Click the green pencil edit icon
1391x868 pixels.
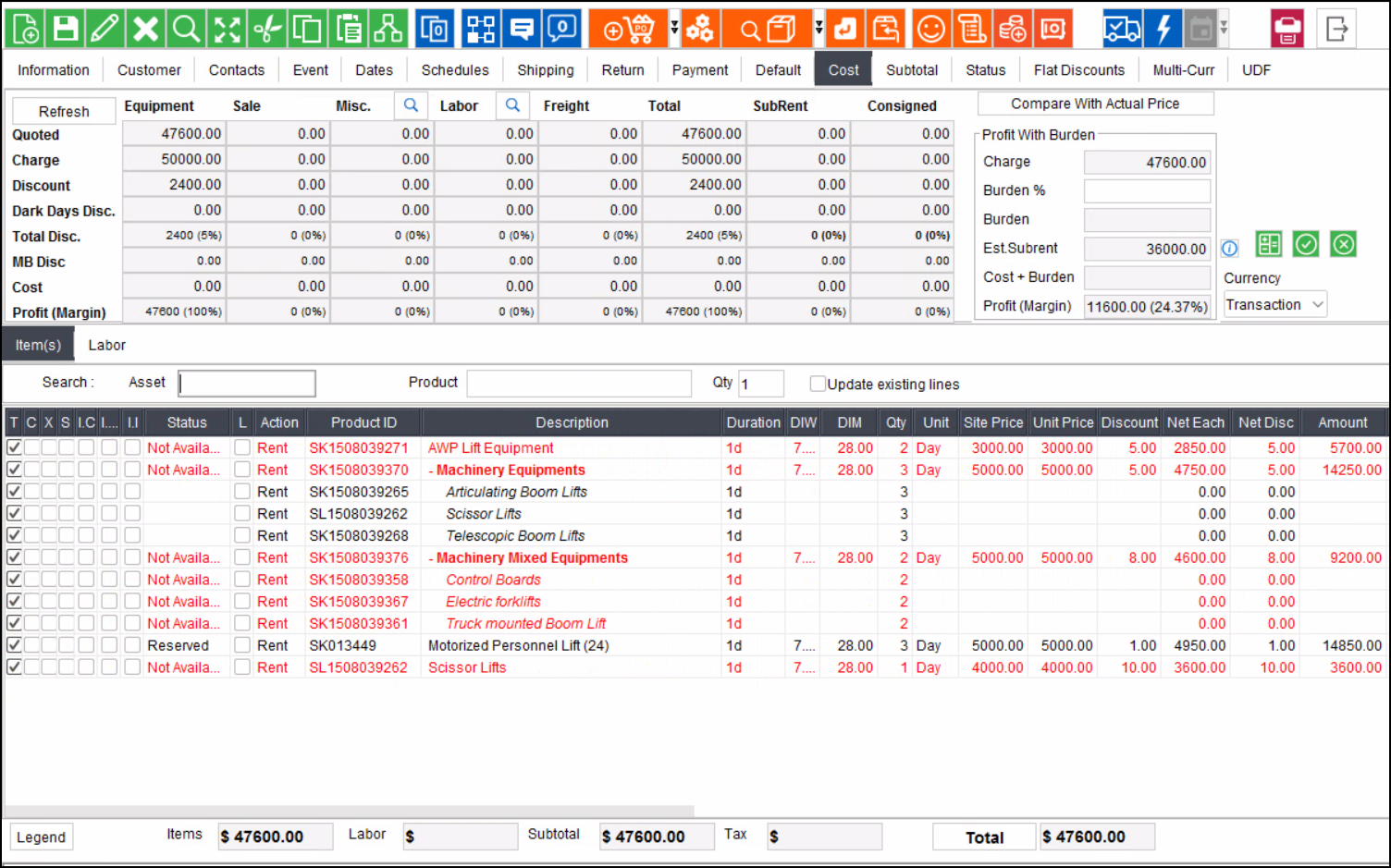tap(105, 29)
